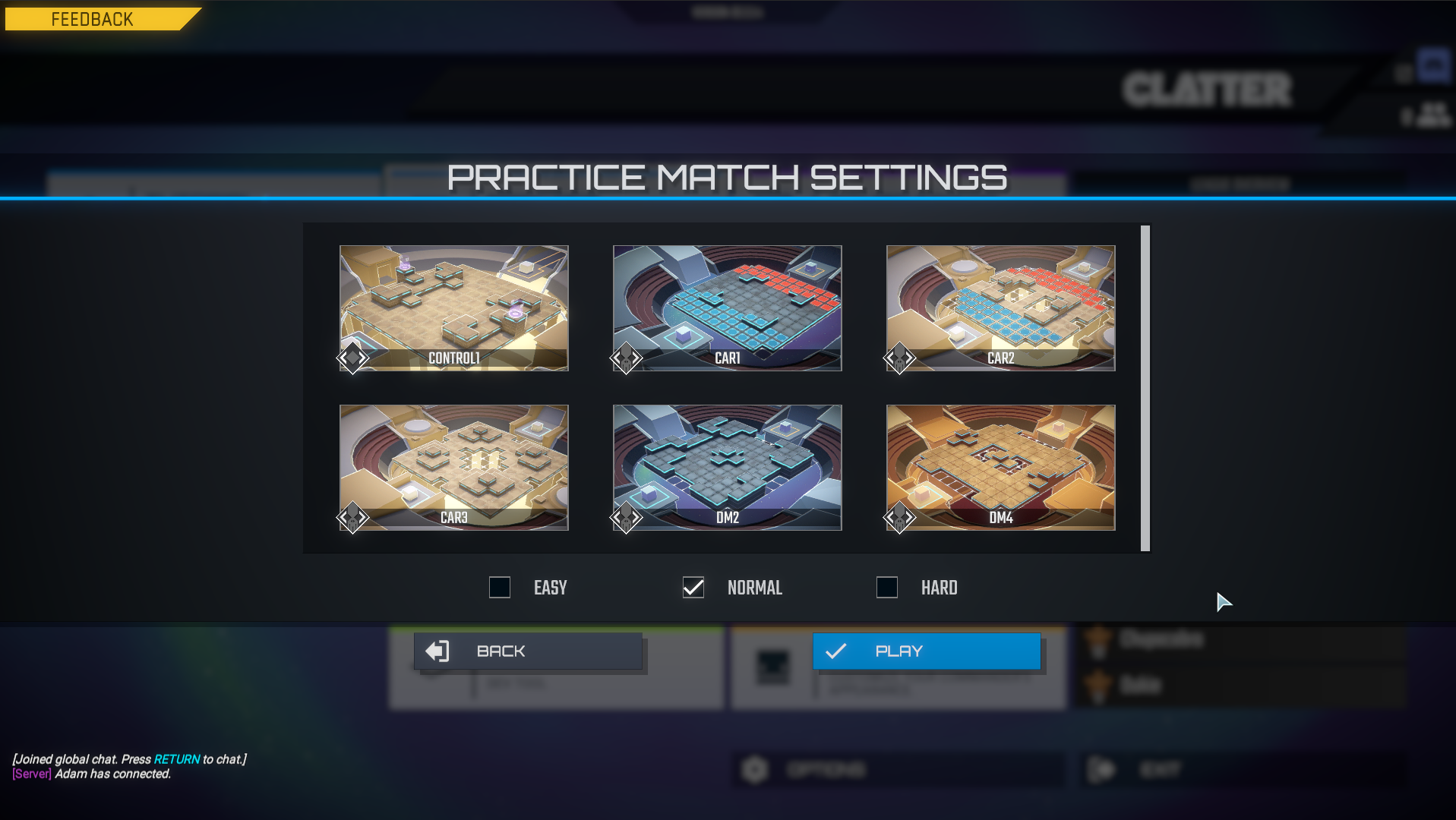Open the Feedback tab at top left
Viewport: 1456px width, 820px height.
pyautogui.click(x=93, y=19)
